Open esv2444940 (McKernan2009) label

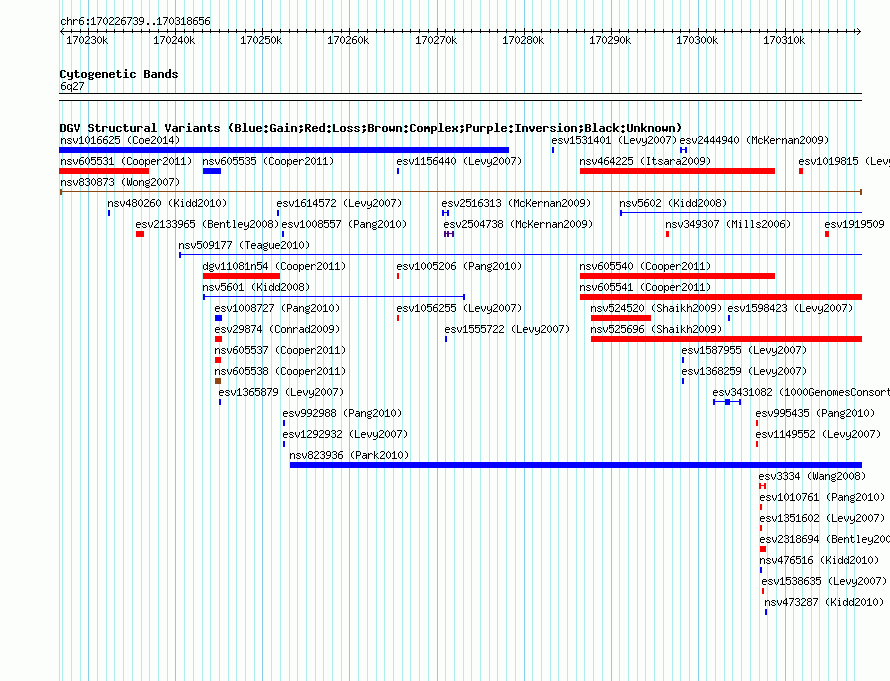coord(754,140)
